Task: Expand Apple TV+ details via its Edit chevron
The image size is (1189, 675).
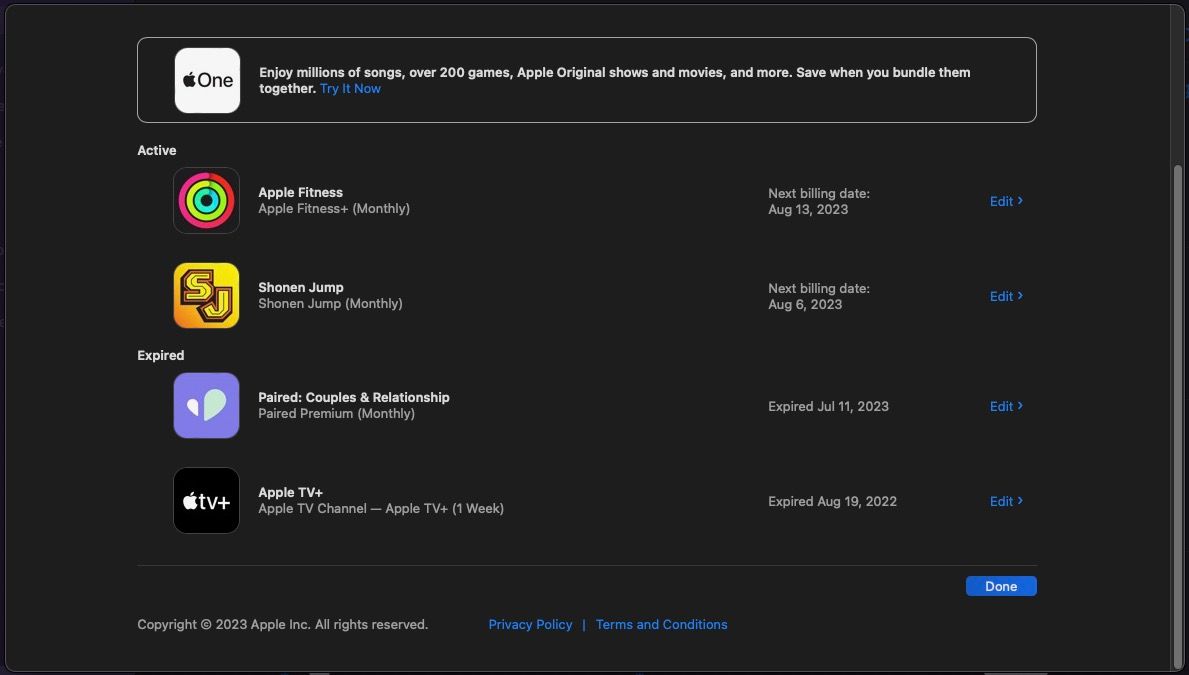Action: click(1019, 501)
